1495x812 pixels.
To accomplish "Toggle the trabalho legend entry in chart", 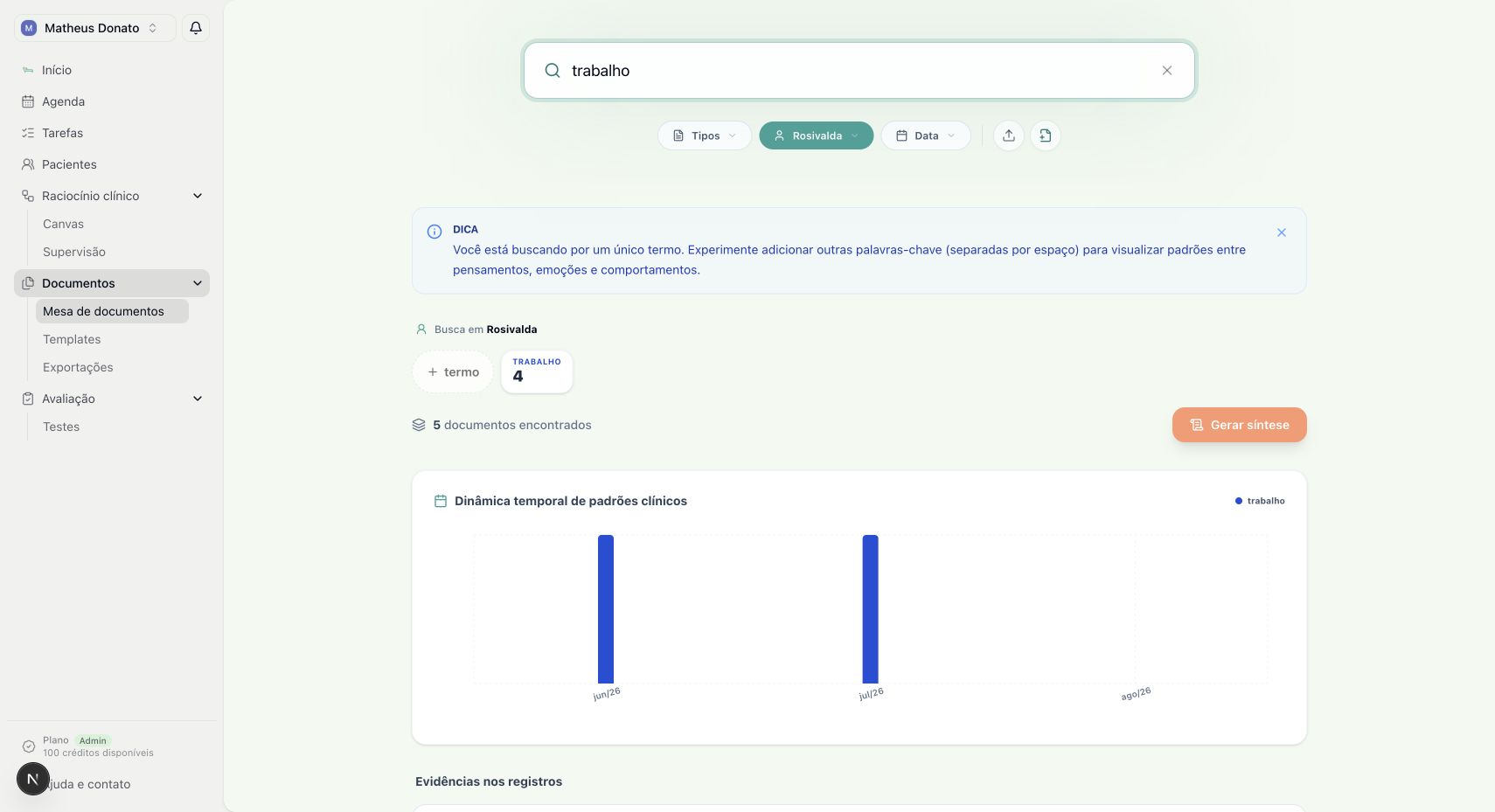I will pyautogui.click(x=1260, y=501).
